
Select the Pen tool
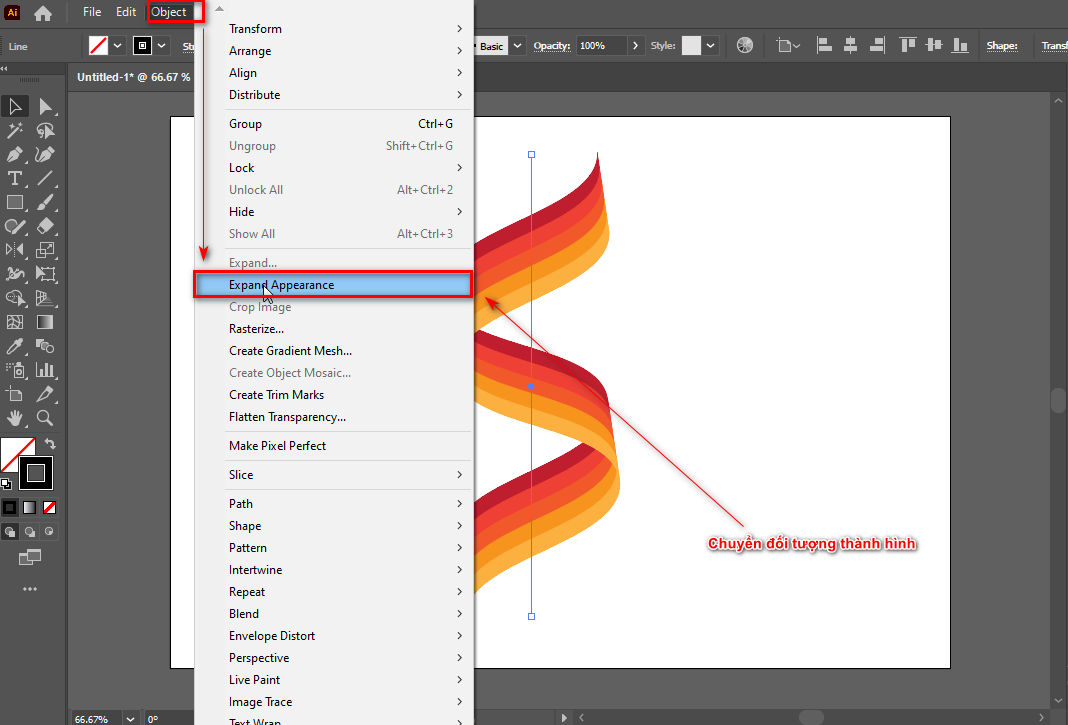click(15, 155)
